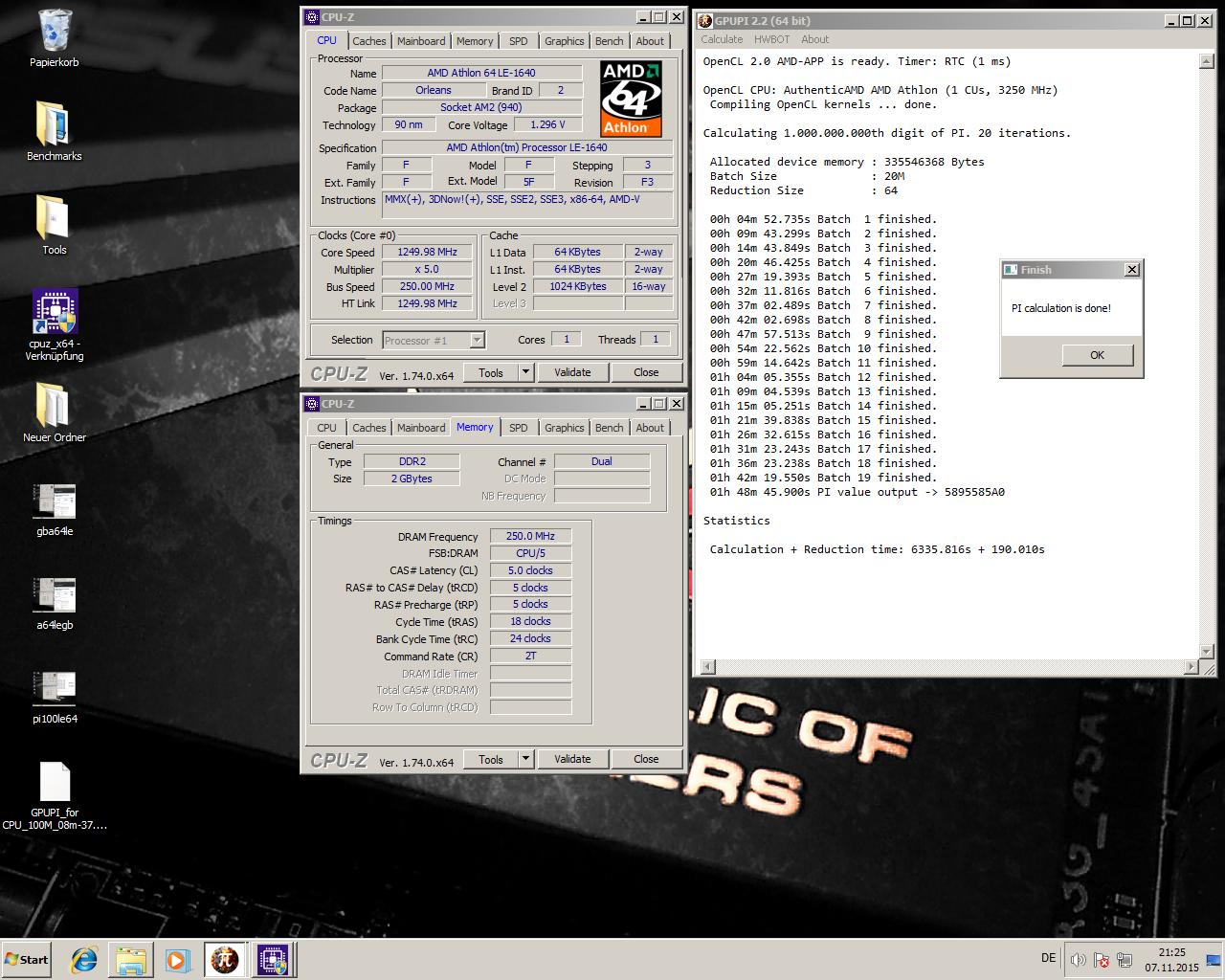Switch to SPD tab in lower CPU-Z
Screen dimensions: 1225x980
click(518, 428)
